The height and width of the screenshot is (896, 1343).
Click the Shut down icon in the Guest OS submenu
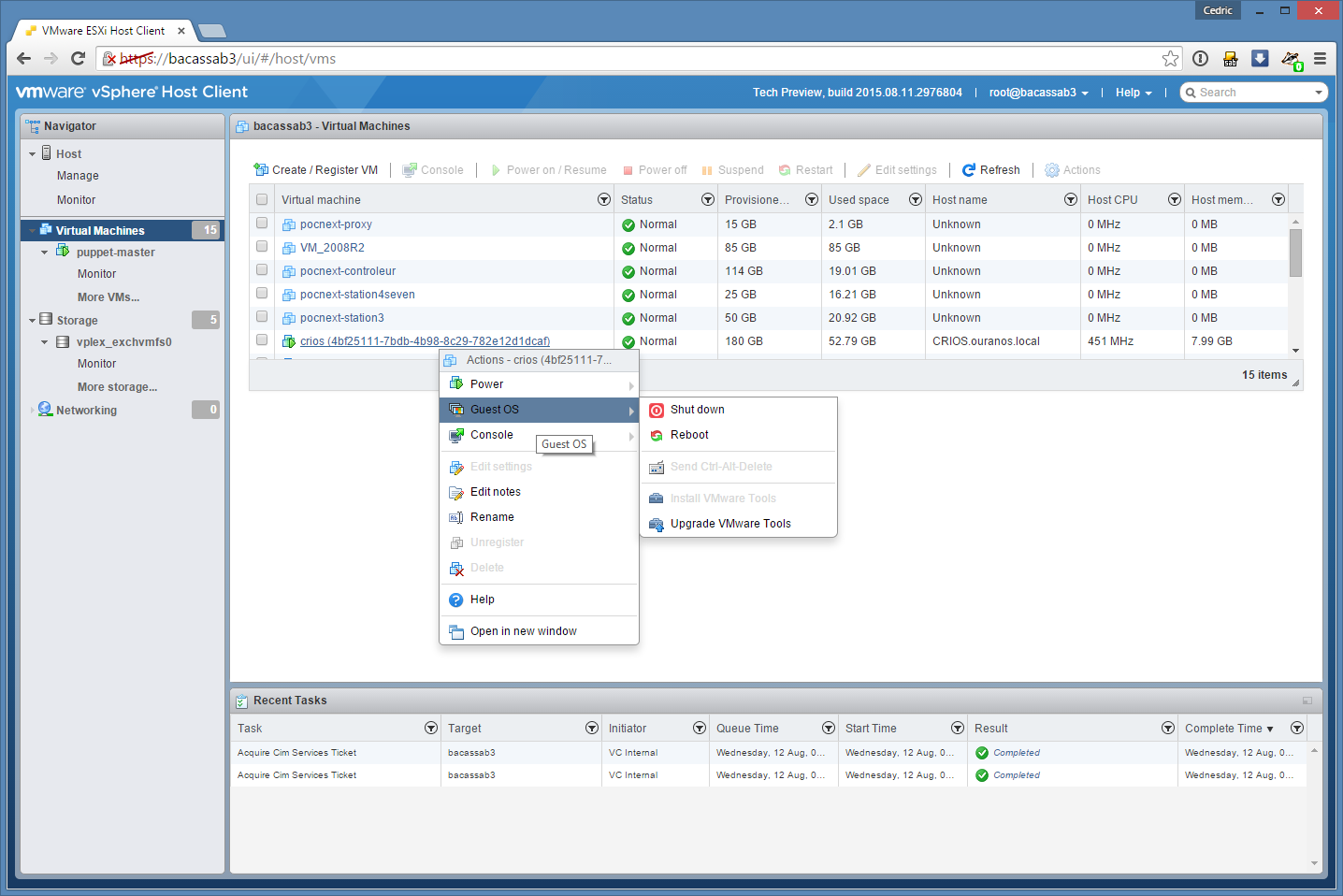[x=657, y=411]
